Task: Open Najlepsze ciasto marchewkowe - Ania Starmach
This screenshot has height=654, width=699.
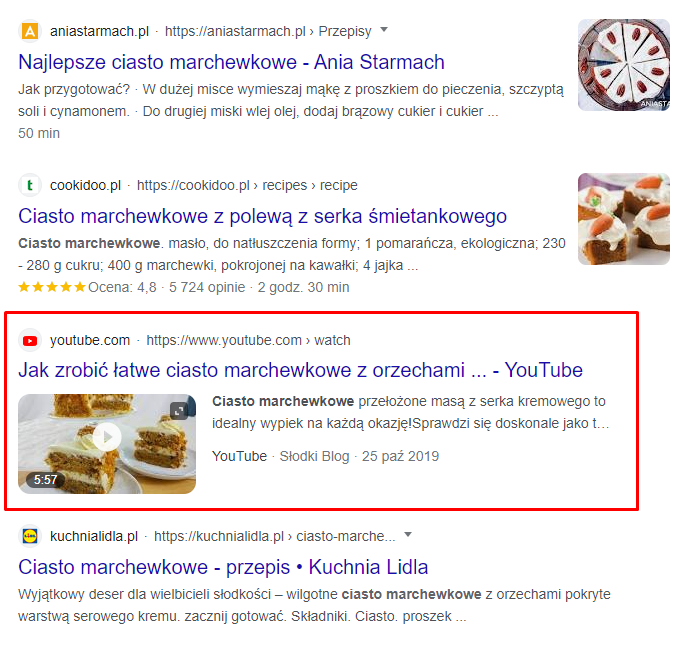Action: click(x=231, y=62)
